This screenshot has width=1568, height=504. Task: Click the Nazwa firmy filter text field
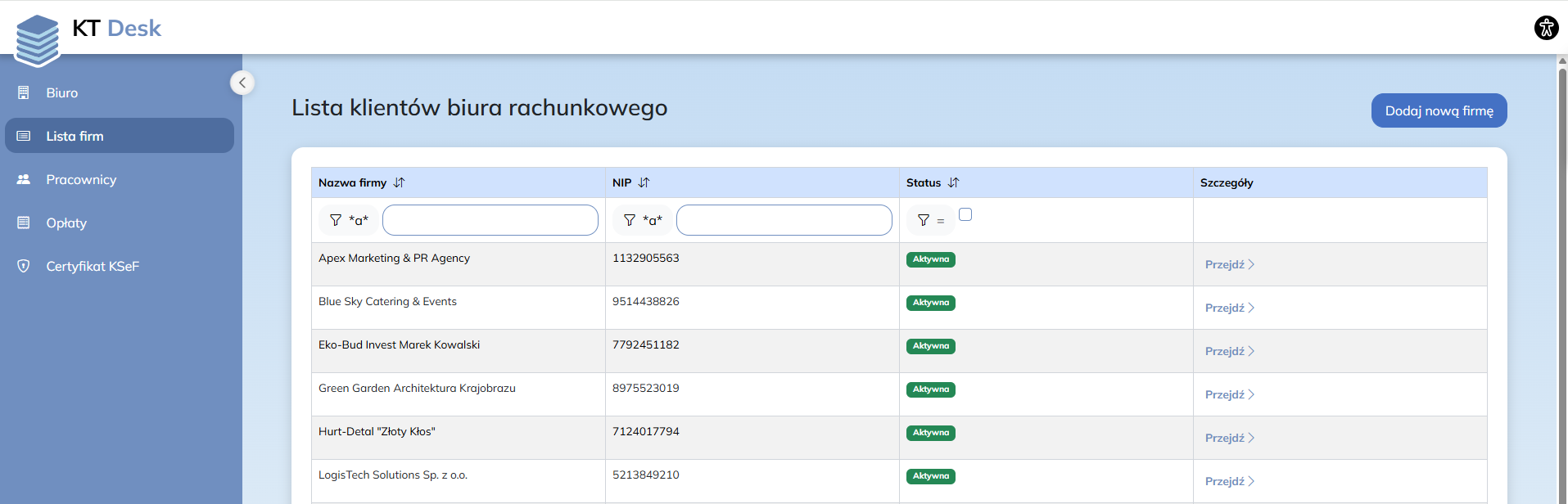(x=490, y=220)
